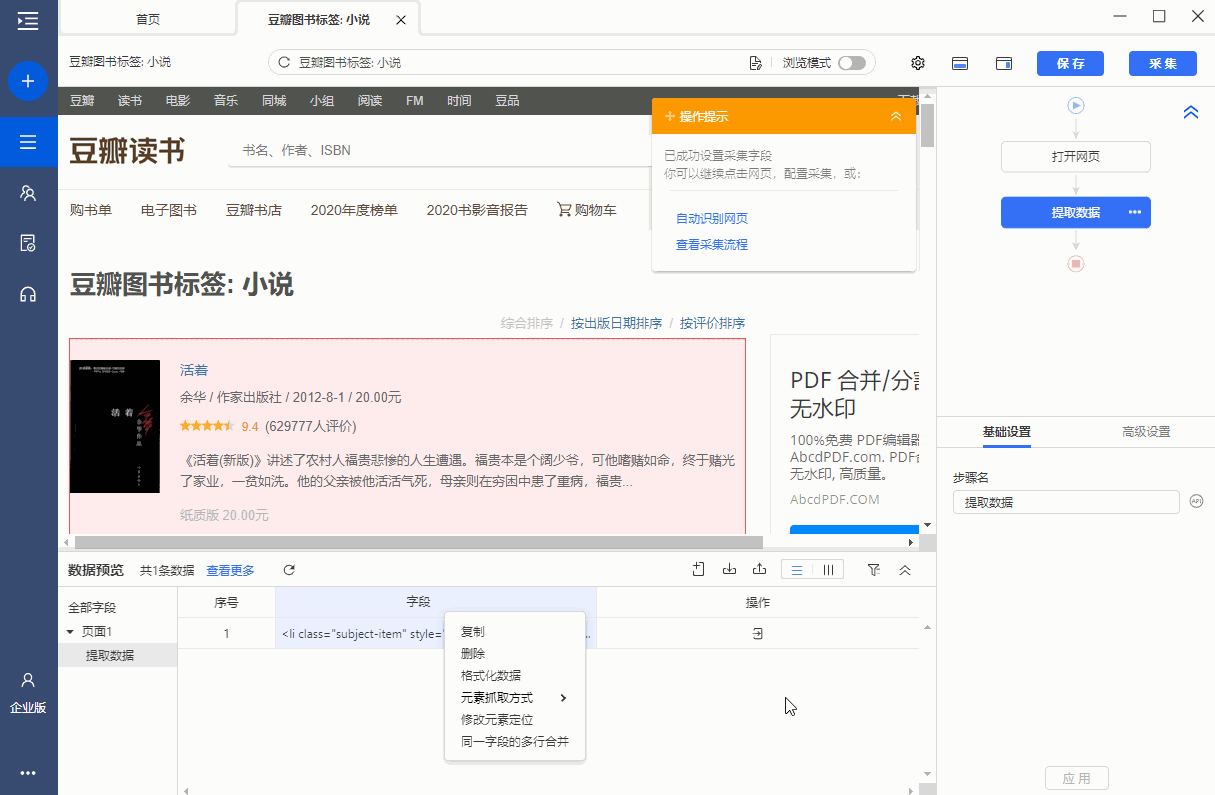Open the document-with-check sidebar icon

pyautogui.click(x=28, y=243)
